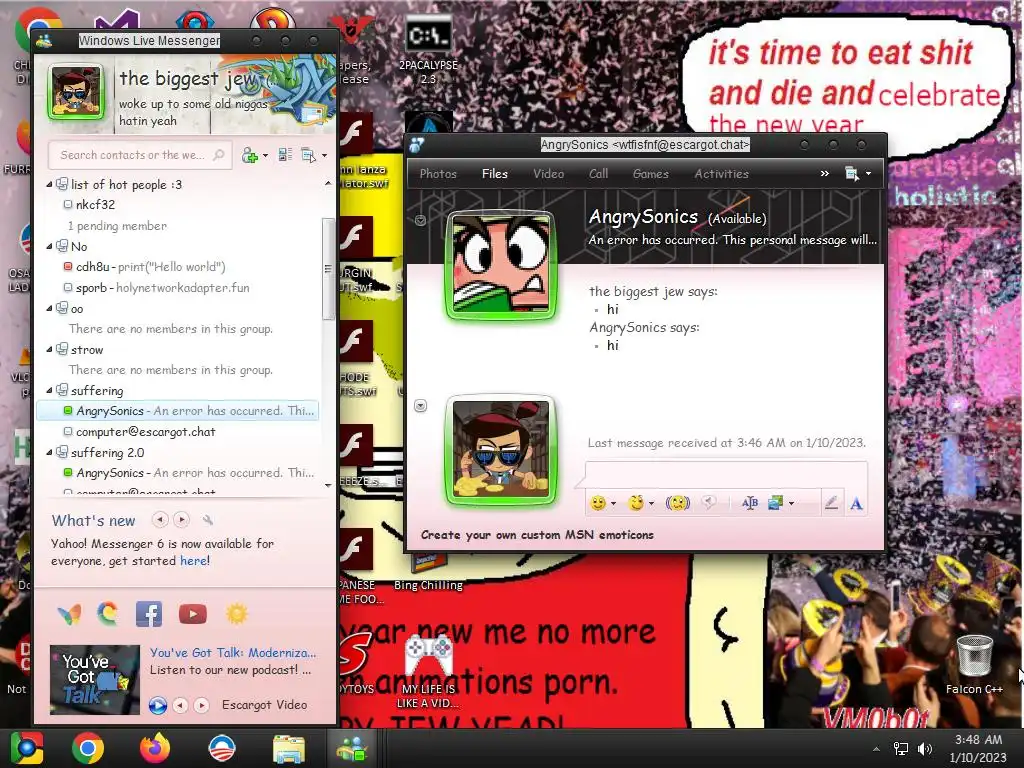Screen dimensions: 1024x768
Task: Open the Falcon C++ recycle bin icon
Action: click(x=974, y=664)
